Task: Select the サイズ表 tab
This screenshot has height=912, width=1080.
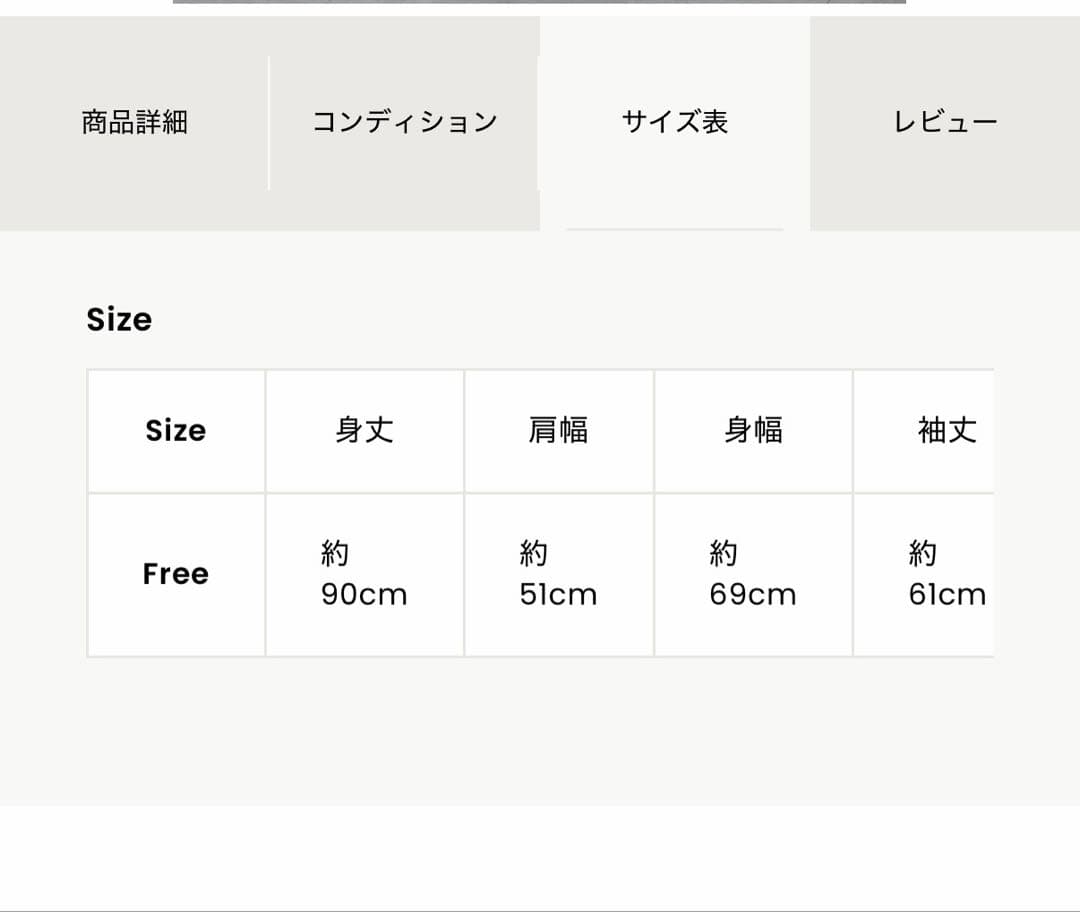Action: pyautogui.click(x=675, y=121)
